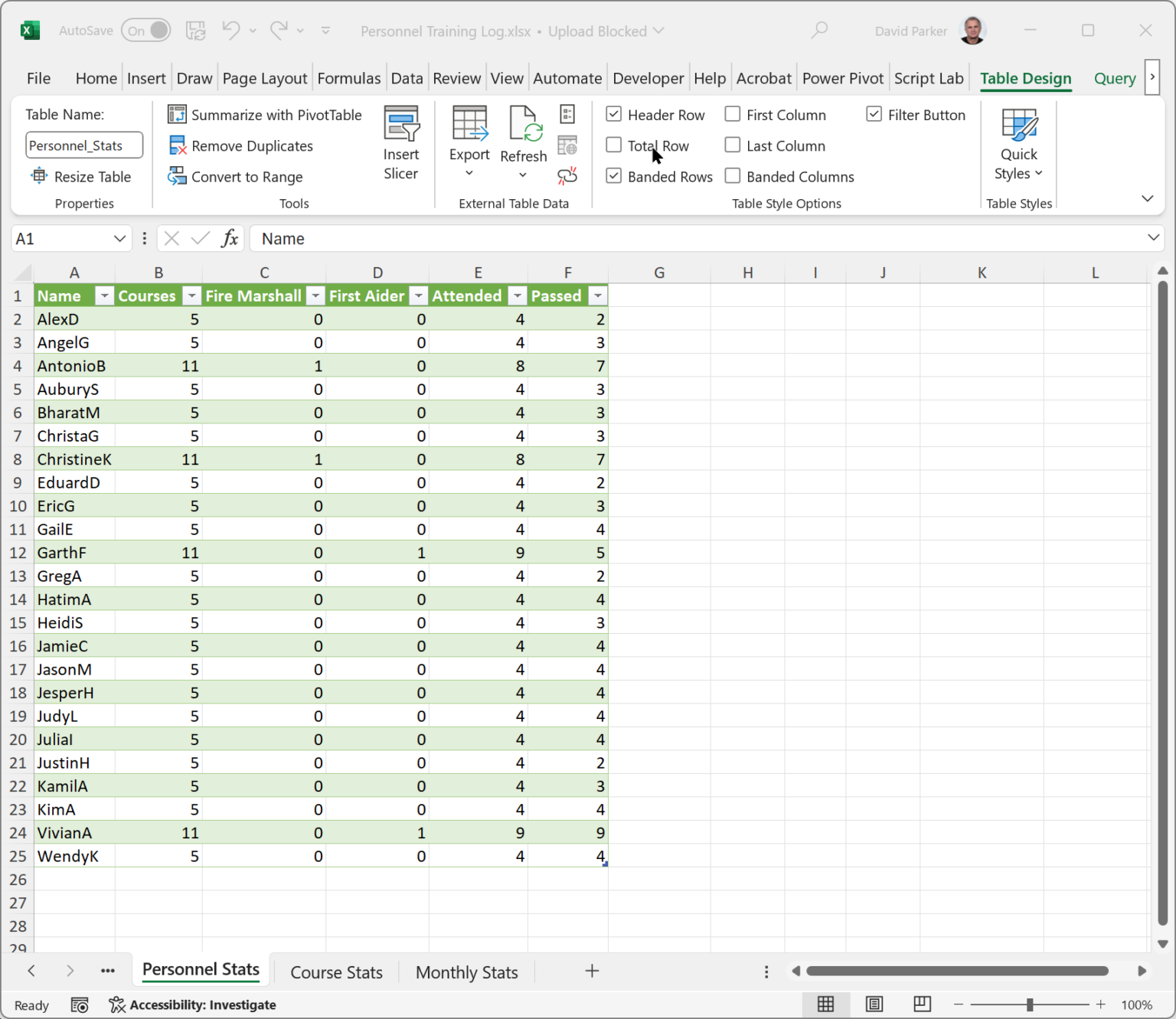Click Summarize with PivotTable icon
Screen dimensions: 1176x1019
point(177,115)
